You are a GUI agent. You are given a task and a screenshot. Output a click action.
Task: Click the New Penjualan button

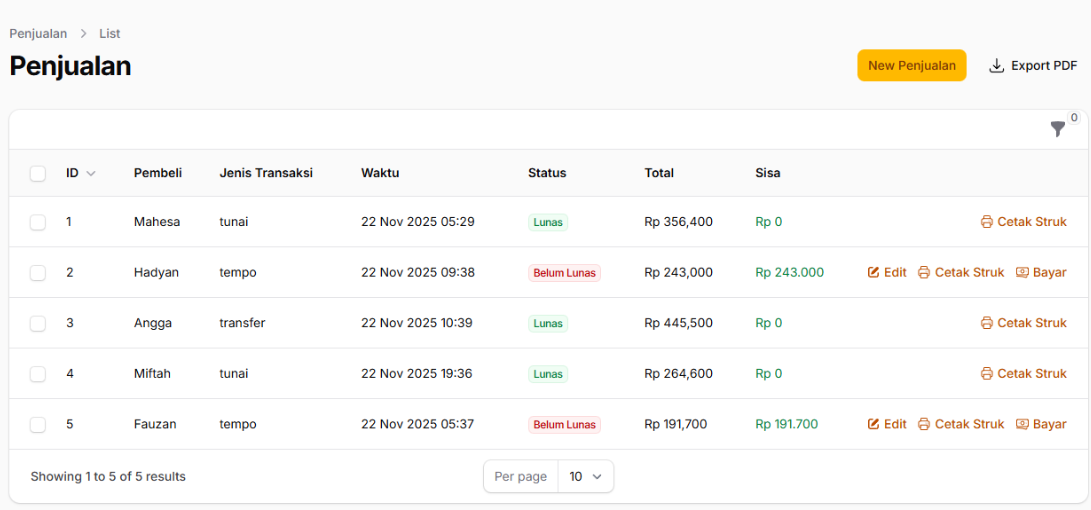pyautogui.click(x=911, y=65)
